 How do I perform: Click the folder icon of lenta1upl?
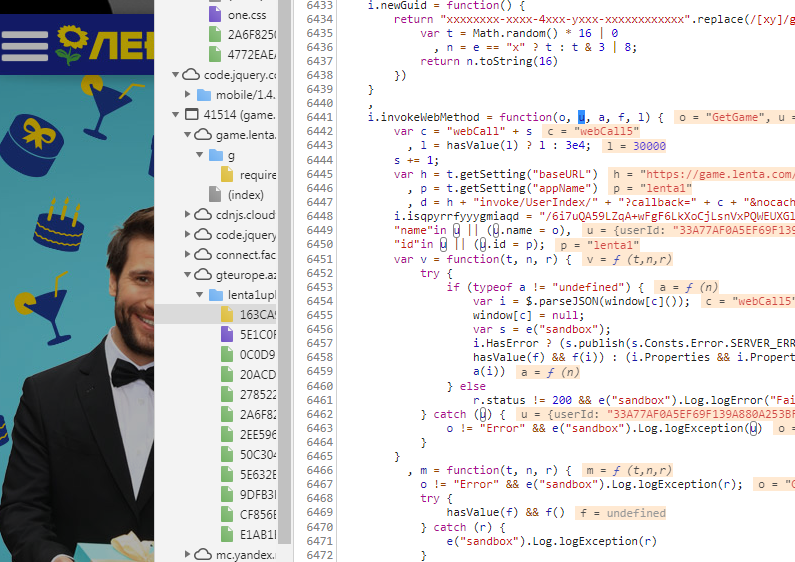click(216, 295)
